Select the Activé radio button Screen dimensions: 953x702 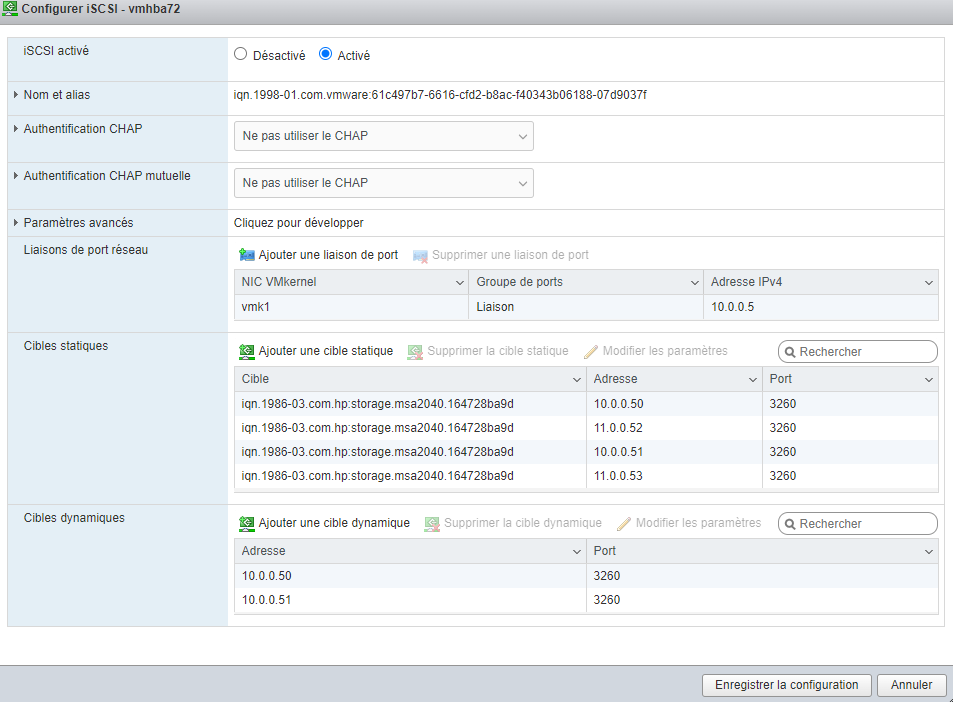(x=326, y=54)
